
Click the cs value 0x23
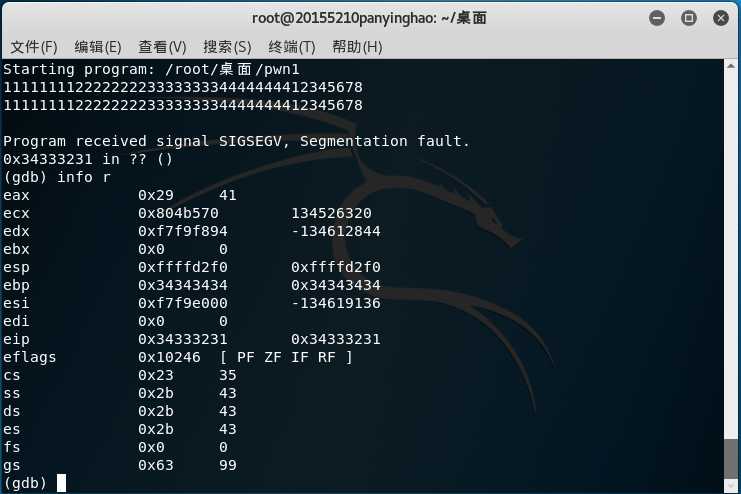155,375
